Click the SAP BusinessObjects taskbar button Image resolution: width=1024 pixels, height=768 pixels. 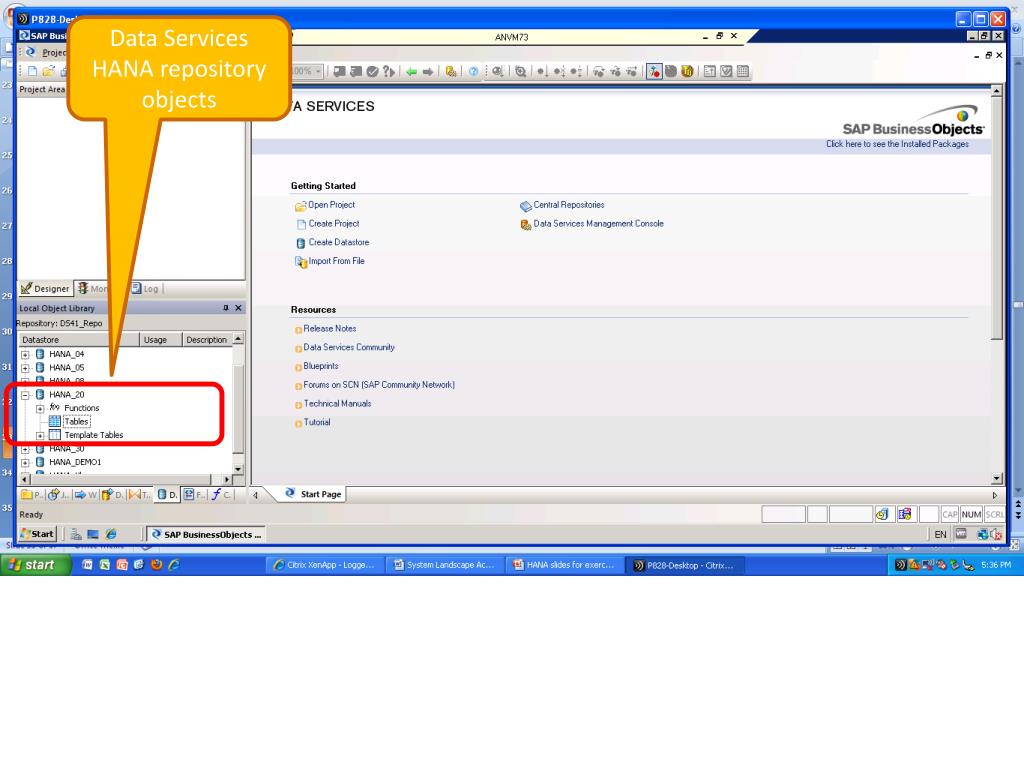tap(206, 535)
